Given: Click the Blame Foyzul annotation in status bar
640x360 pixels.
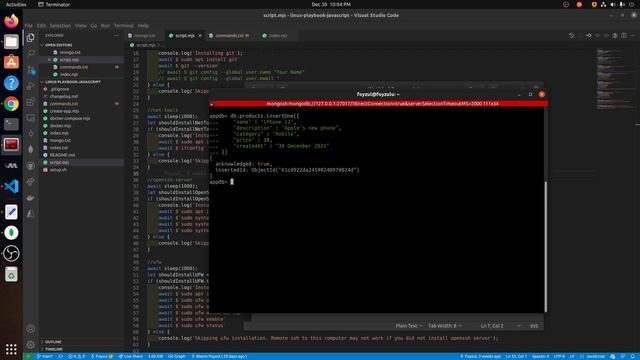Looking at the screenshot, I should click(x=219, y=356).
